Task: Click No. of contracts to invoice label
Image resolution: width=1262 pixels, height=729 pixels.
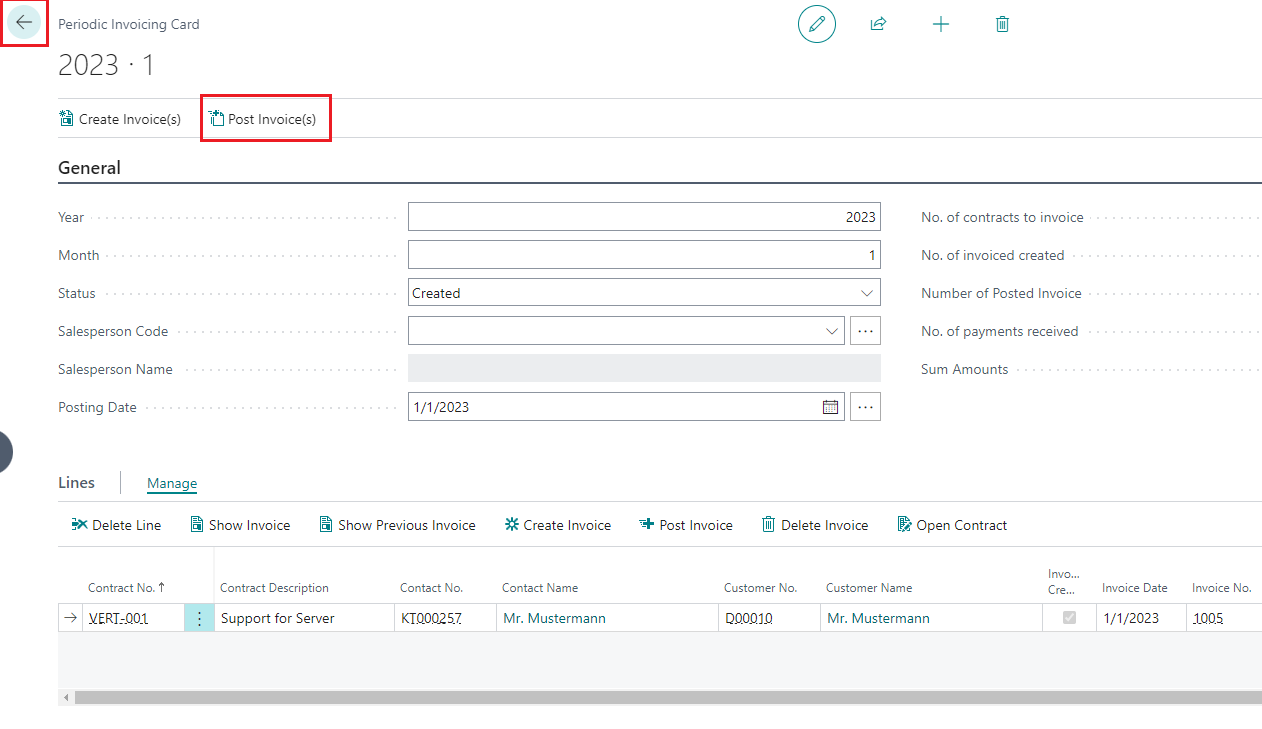Action: click(1002, 217)
